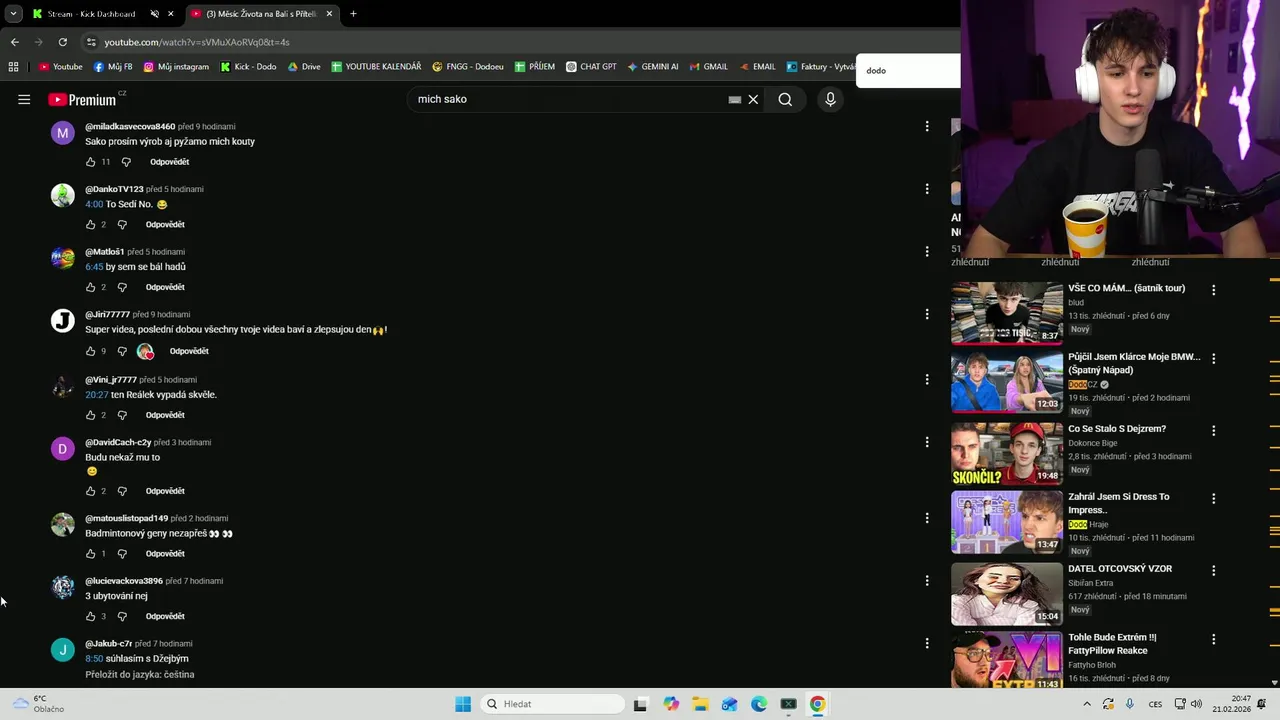Like @Jiri77777's comment
The image size is (1280, 720).
[x=91, y=351]
